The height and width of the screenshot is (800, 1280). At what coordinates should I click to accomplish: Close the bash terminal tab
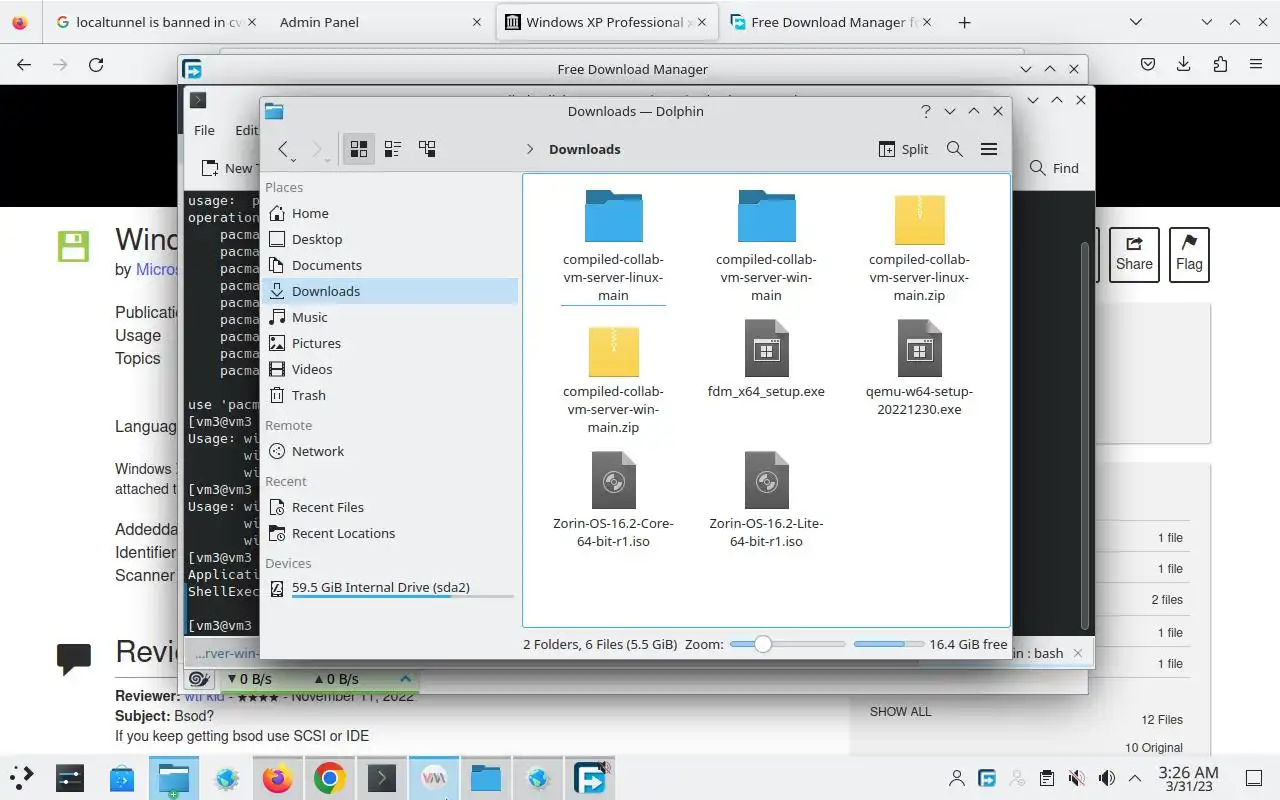point(1077,653)
